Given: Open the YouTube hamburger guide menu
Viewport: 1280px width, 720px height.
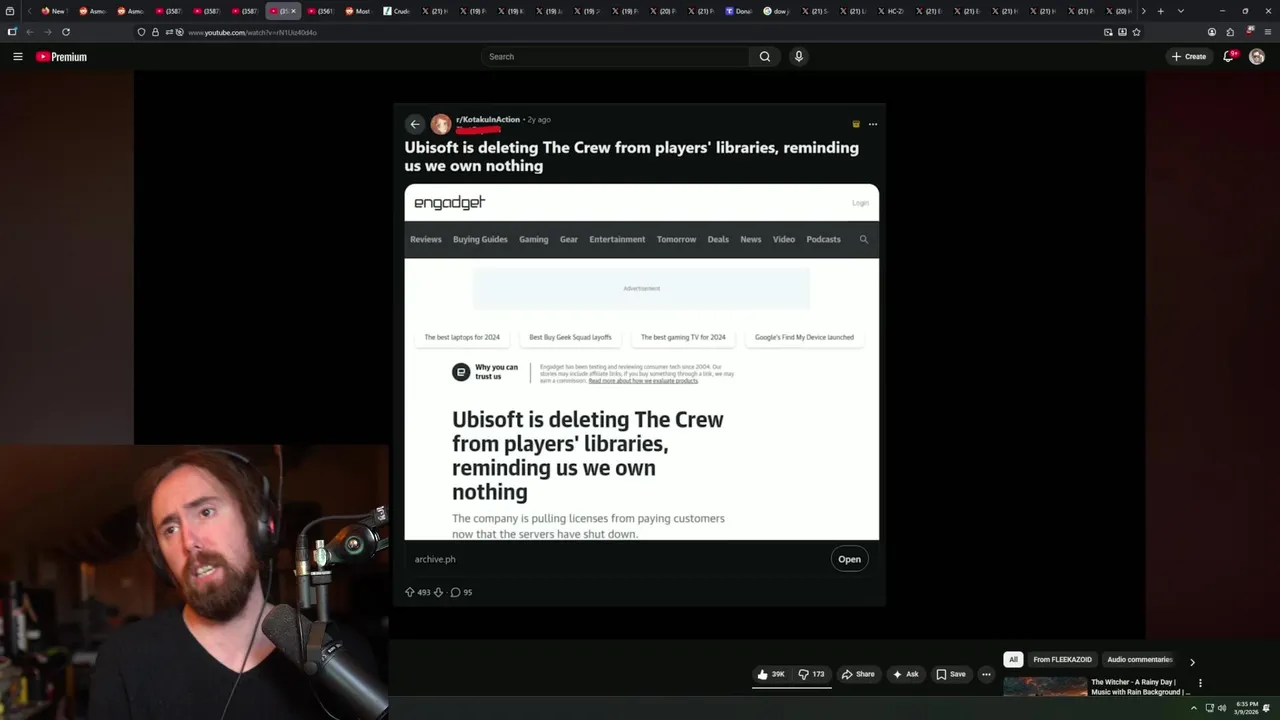Looking at the screenshot, I should point(17,57).
